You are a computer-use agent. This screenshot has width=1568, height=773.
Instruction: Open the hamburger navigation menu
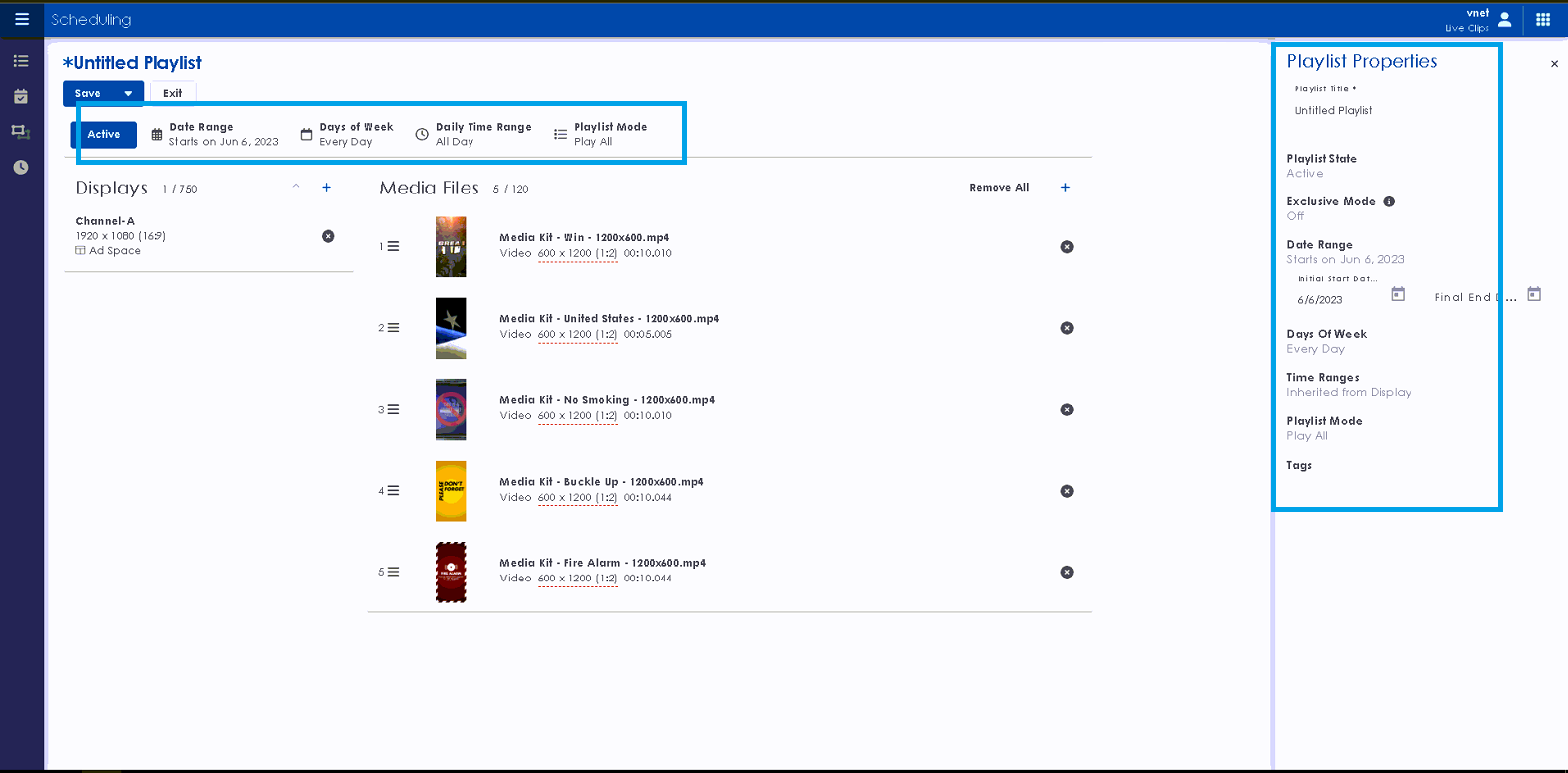21,19
